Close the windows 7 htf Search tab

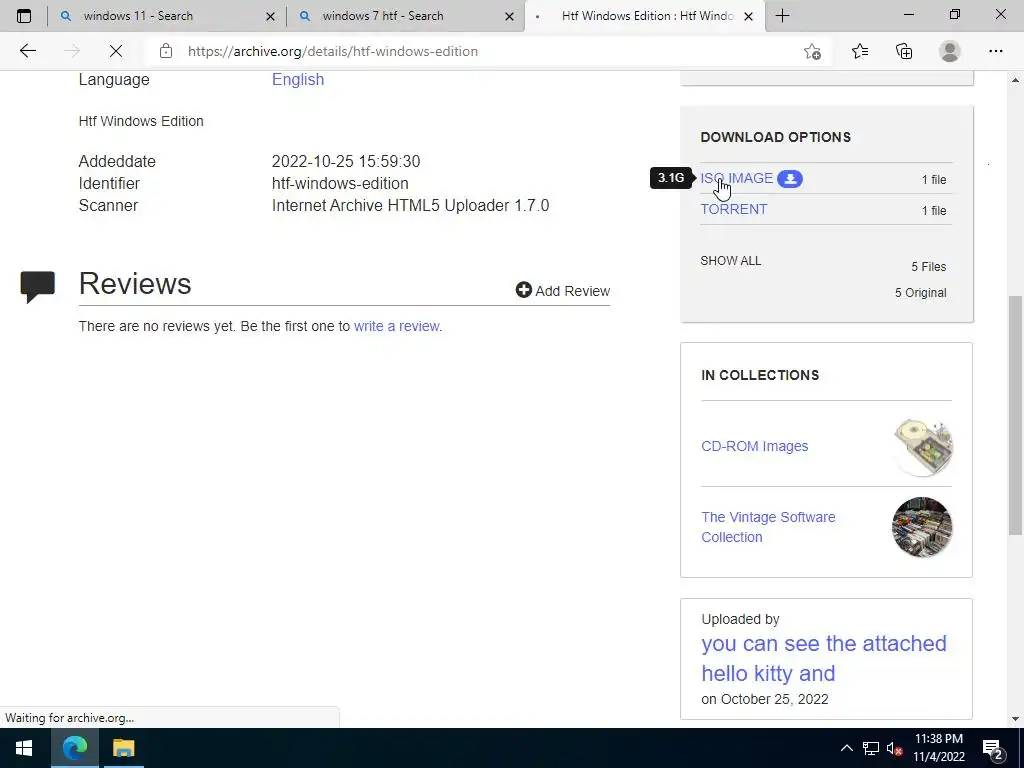pyautogui.click(x=509, y=16)
